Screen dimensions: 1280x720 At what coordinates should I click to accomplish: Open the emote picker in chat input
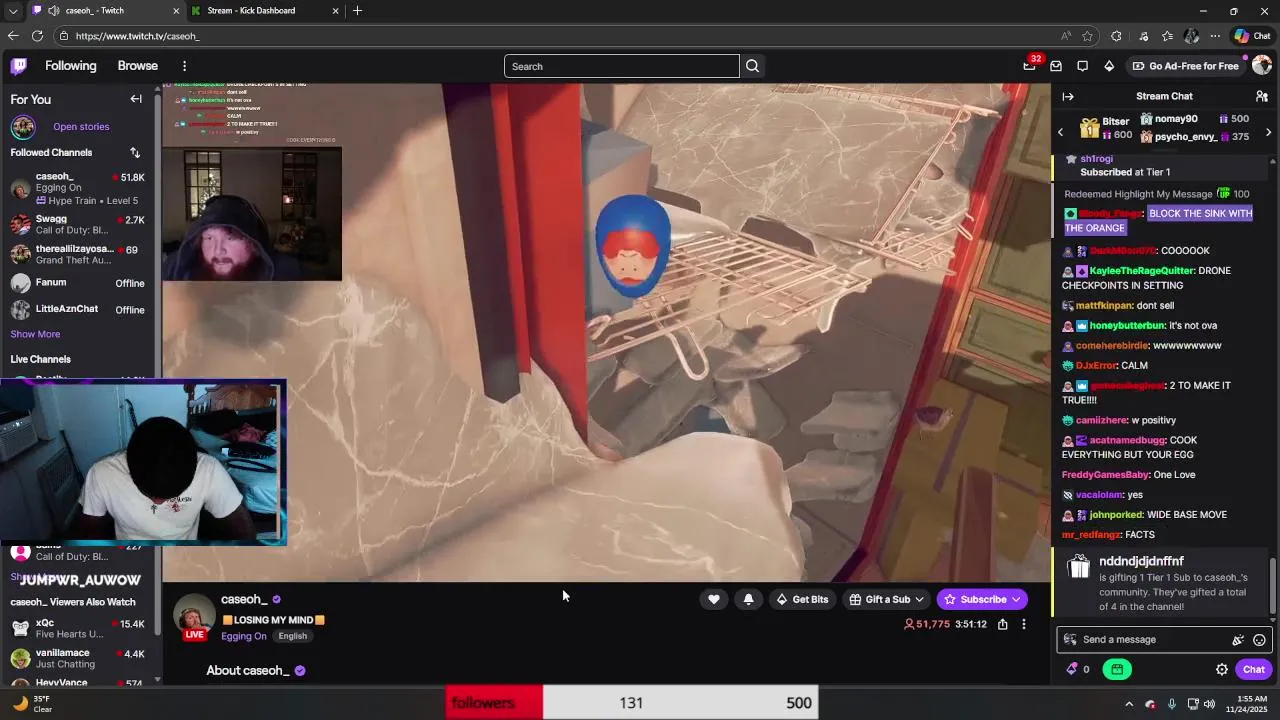pos(1260,640)
